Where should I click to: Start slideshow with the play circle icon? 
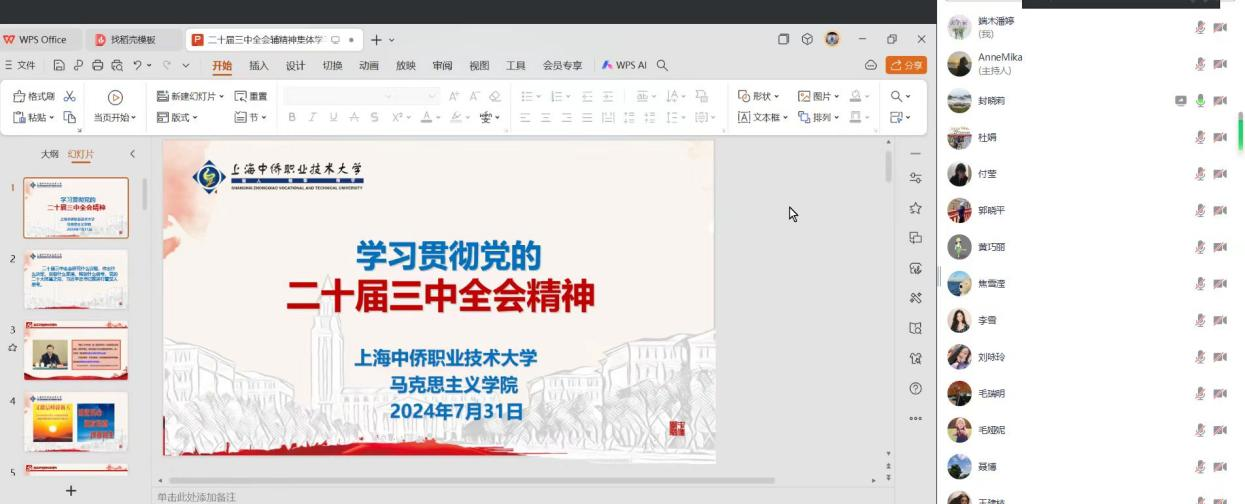(x=115, y=97)
